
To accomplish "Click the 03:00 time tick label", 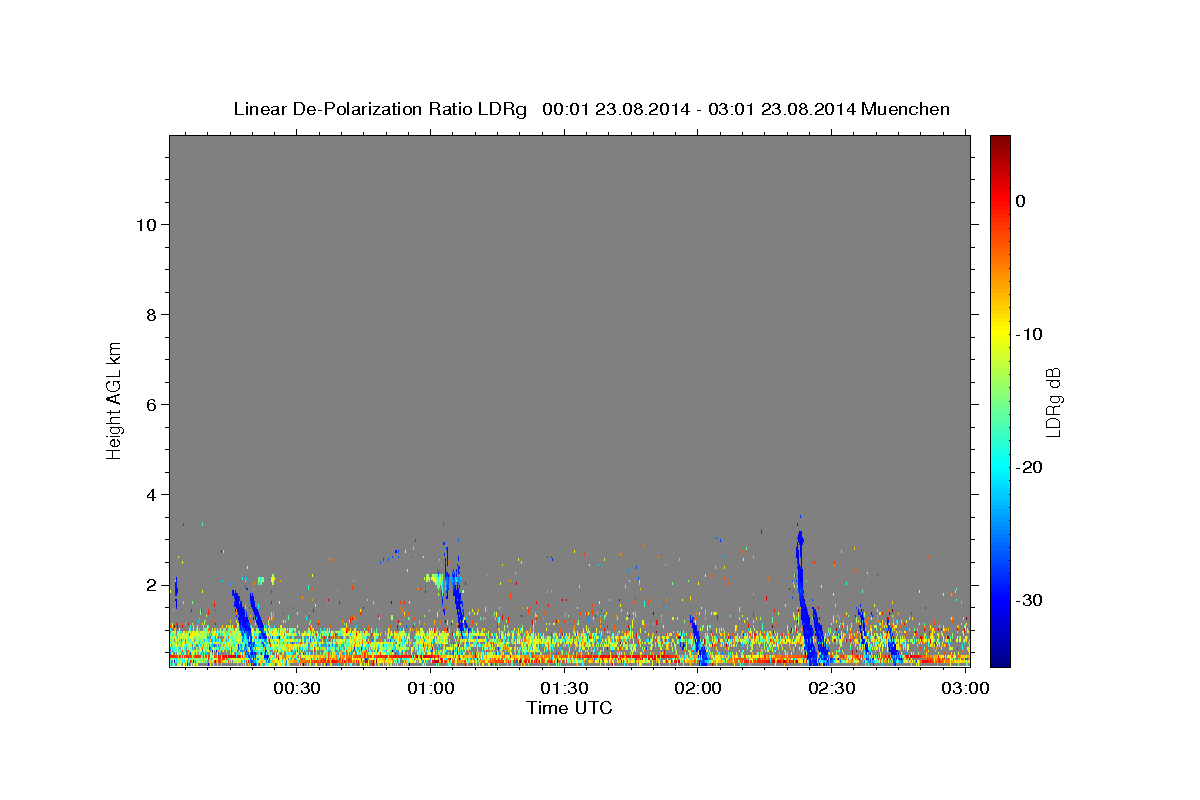I will [966, 688].
